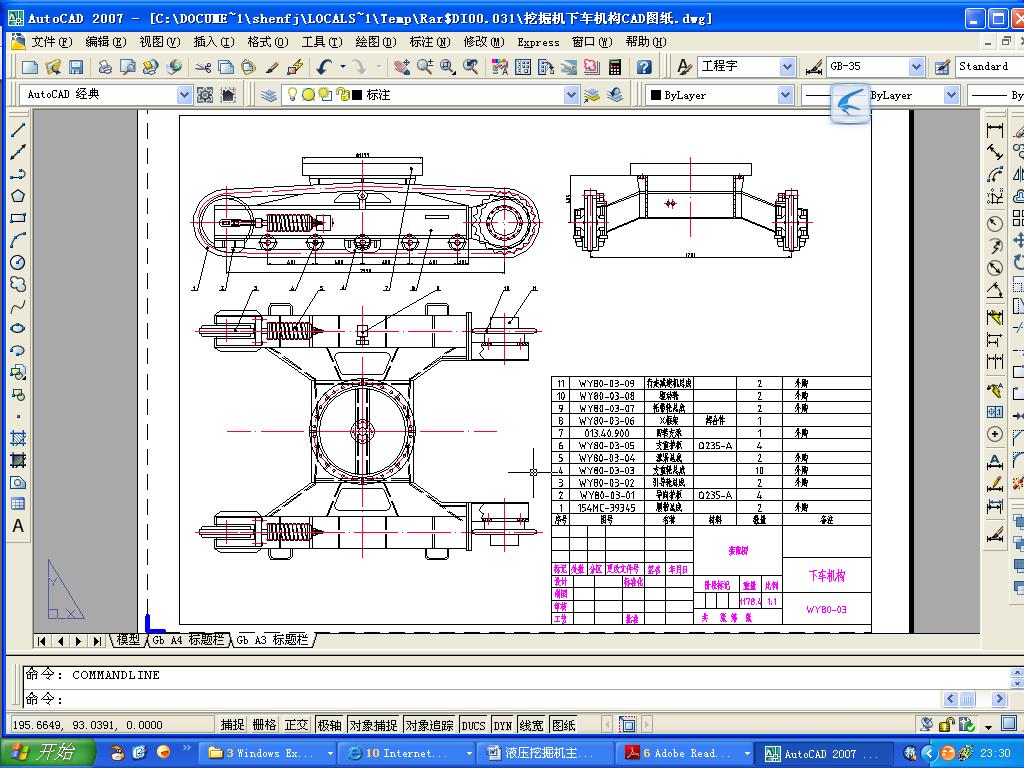Image resolution: width=1024 pixels, height=768 pixels.
Task: Create a new drawing with New icon
Action: click(x=30, y=67)
